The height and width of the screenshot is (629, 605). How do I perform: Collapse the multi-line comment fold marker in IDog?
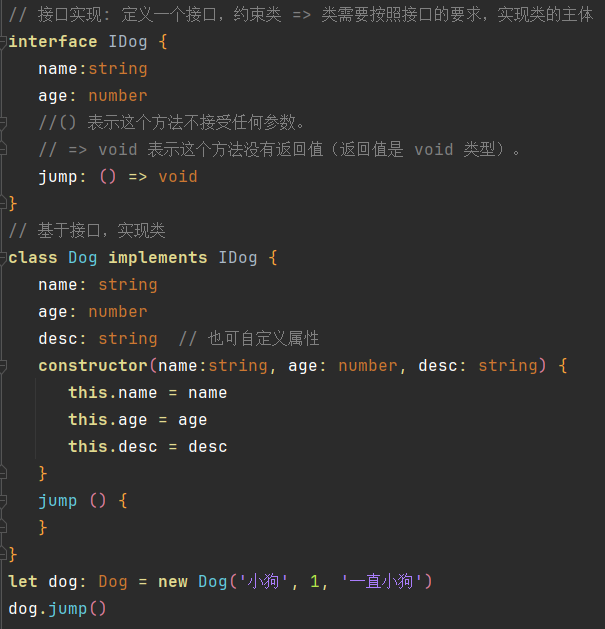[4, 123]
